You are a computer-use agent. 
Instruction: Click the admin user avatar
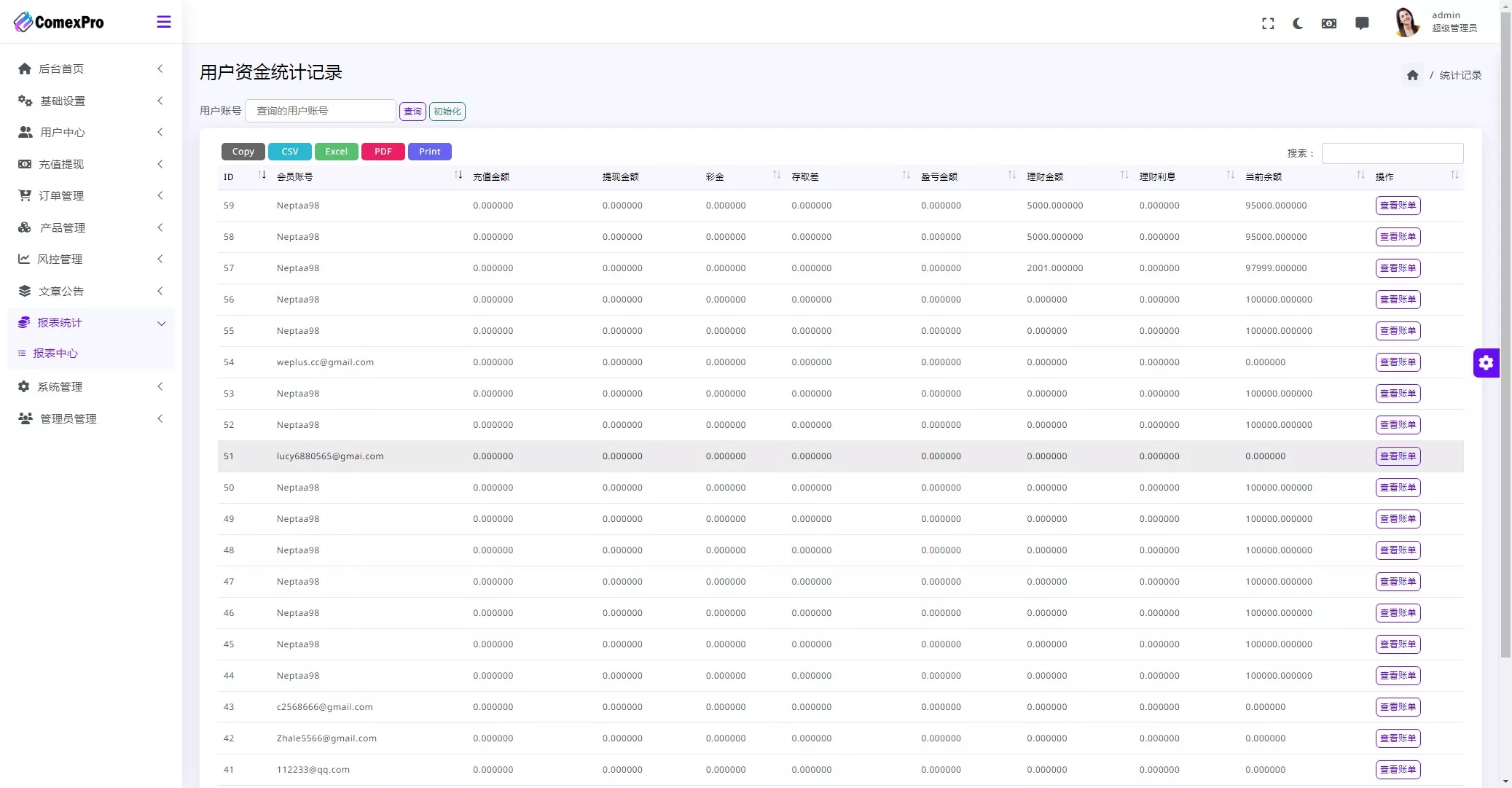pyautogui.click(x=1406, y=22)
